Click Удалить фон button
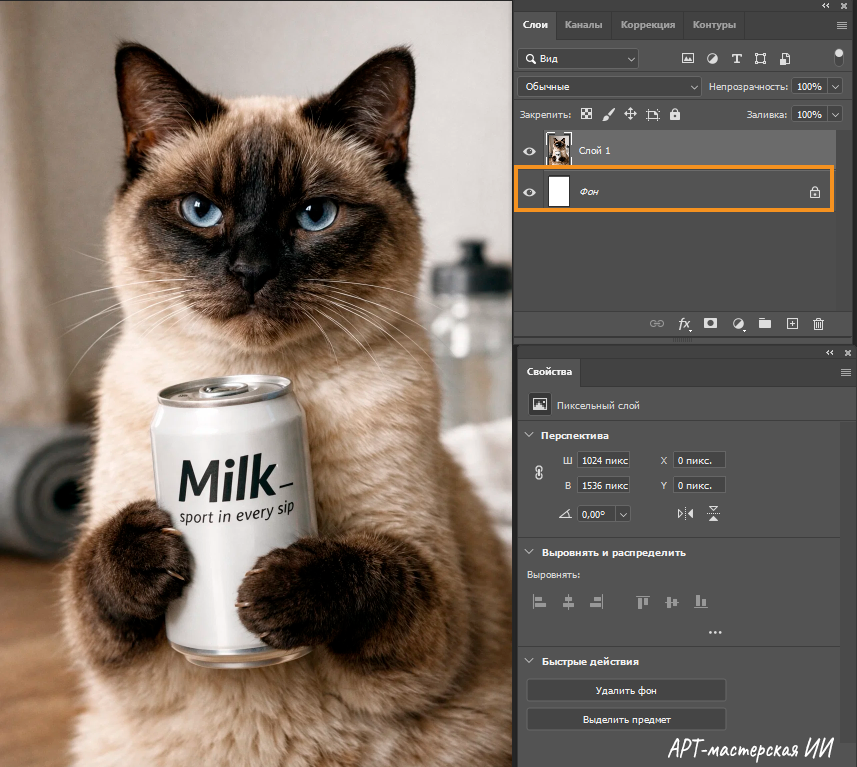This screenshot has width=857, height=767. (626, 690)
